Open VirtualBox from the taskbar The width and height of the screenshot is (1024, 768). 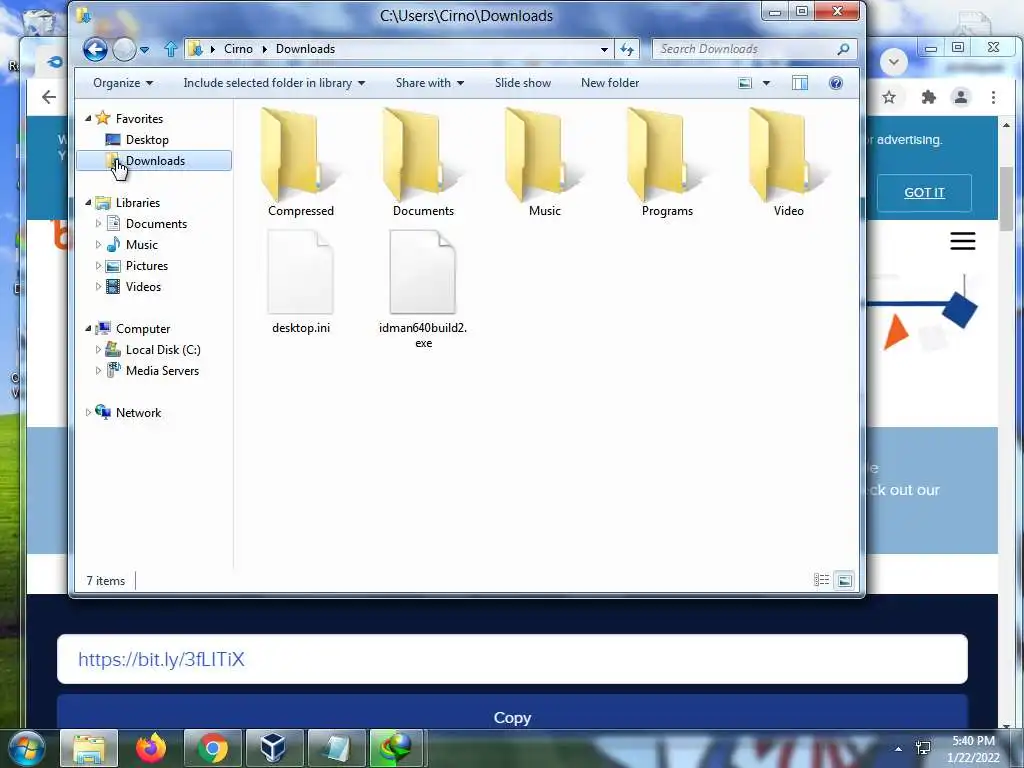(x=273, y=748)
